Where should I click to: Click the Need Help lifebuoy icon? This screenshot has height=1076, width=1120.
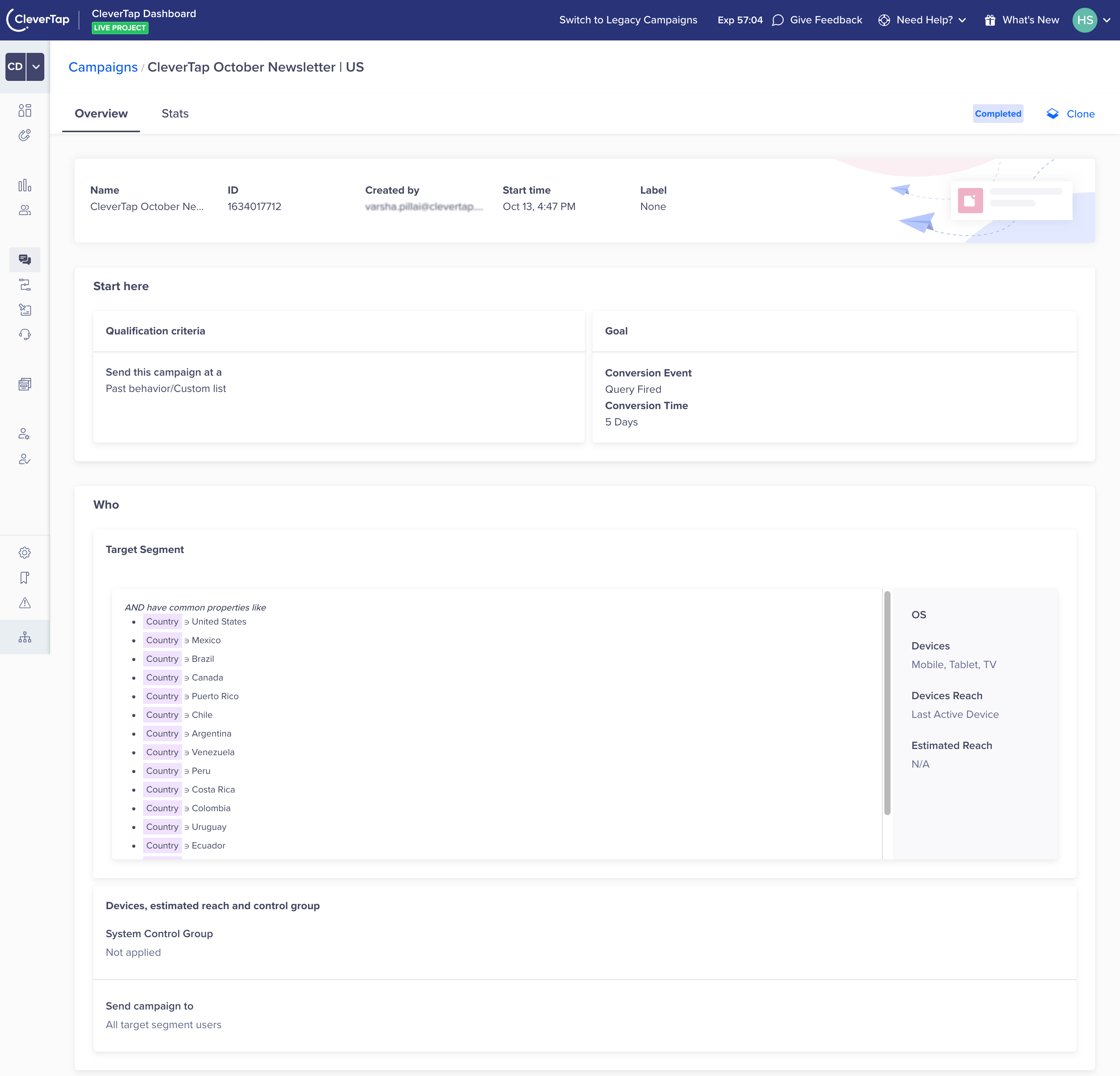(x=884, y=20)
